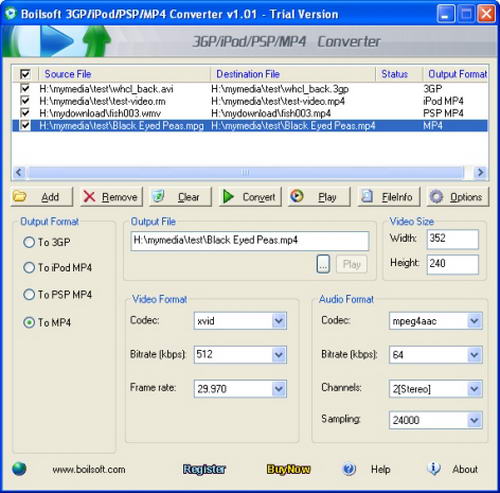Image resolution: width=500 pixels, height=493 pixels.
Task: Click the Help question mark icon
Action: pyautogui.click(x=349, y=469)
